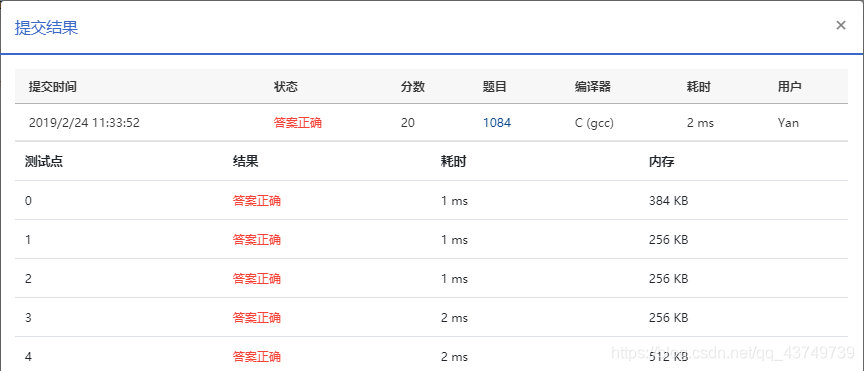Viewport: 864px width, 371px height.
Task: Click the 384 KB memory value
Action: (x=668, y=201)
